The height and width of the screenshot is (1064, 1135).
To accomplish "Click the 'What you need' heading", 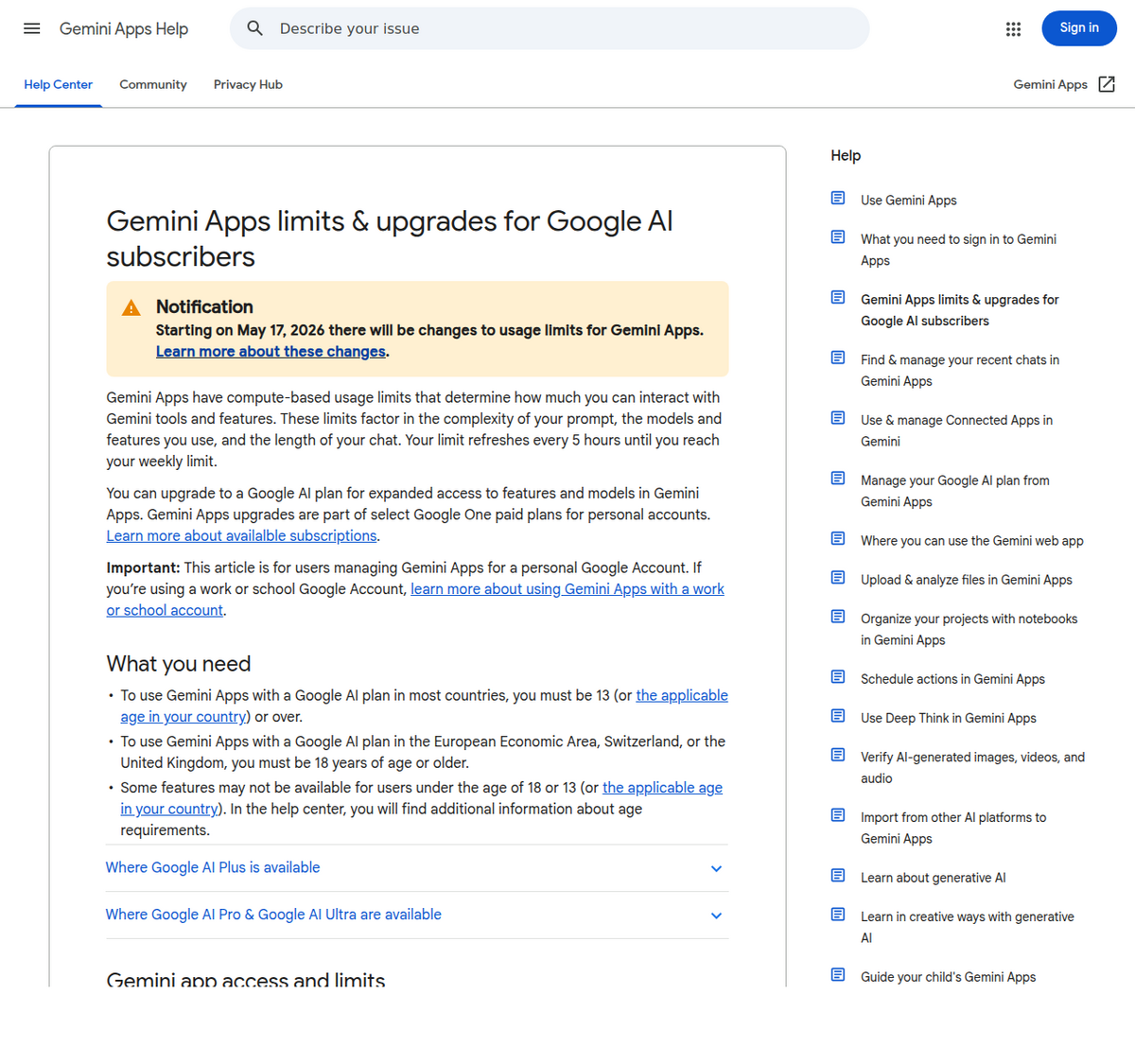I will 179,664.
